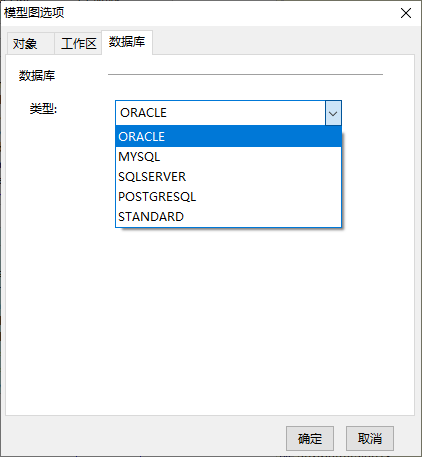Dismiss the dialog using 取消 button
Viewport: 422px width, 457px height.
pos(370,438)
